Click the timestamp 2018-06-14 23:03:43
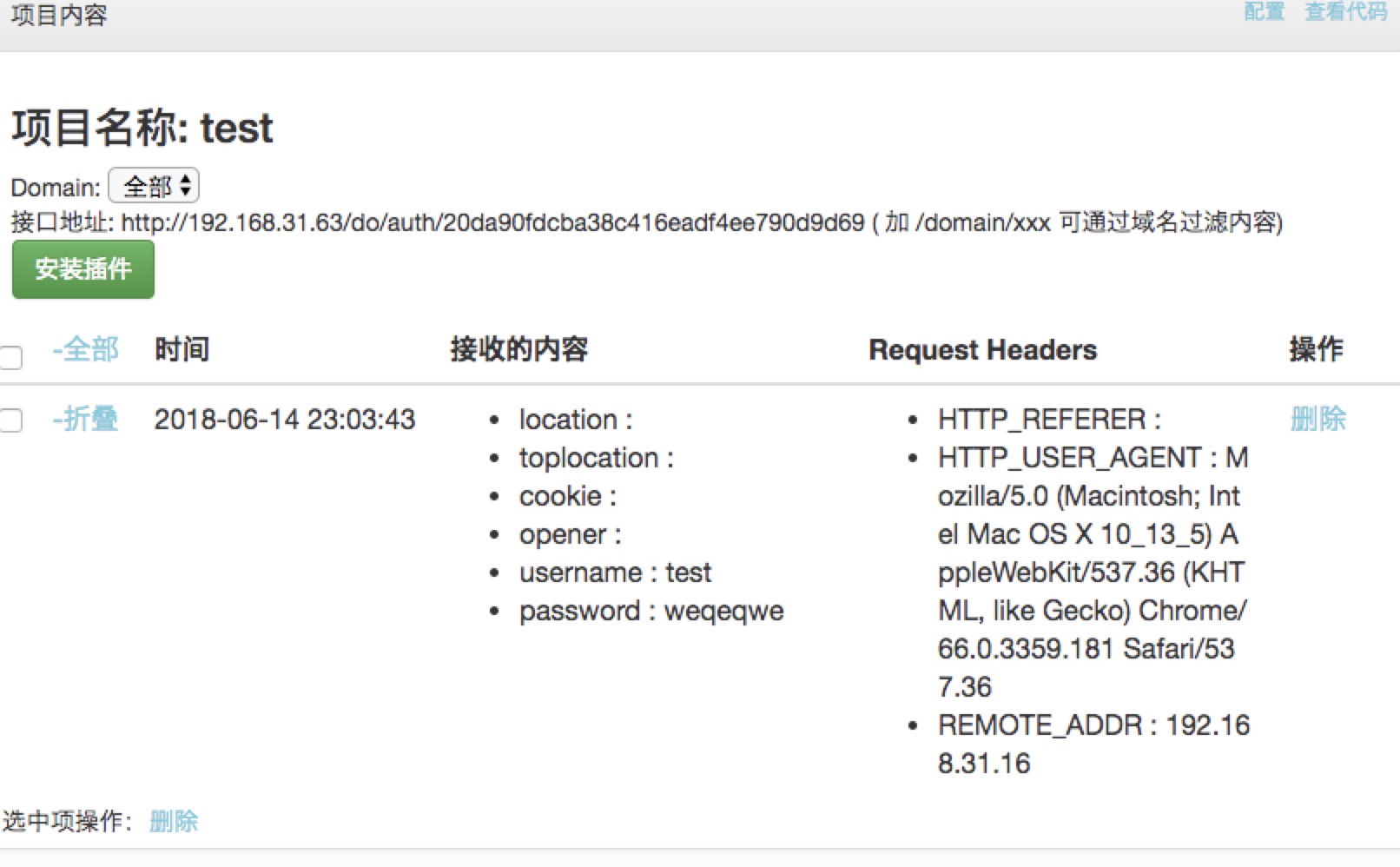The height and width of the screenshot is (867, 1400). (x=285, y=420)
